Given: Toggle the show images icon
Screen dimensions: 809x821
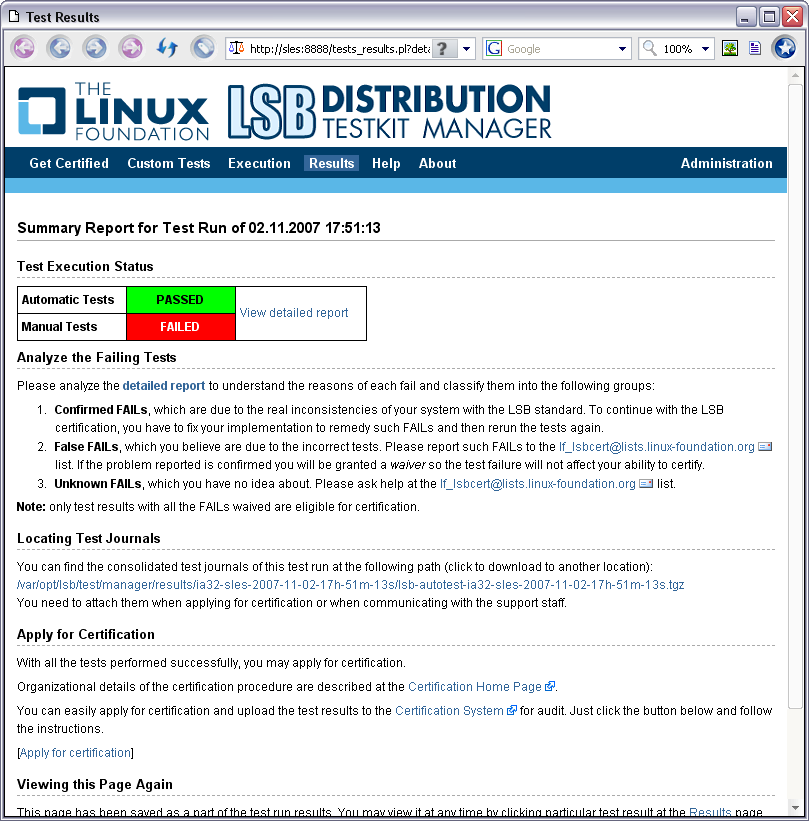Looking at the screenshot, I should point(729,49).
